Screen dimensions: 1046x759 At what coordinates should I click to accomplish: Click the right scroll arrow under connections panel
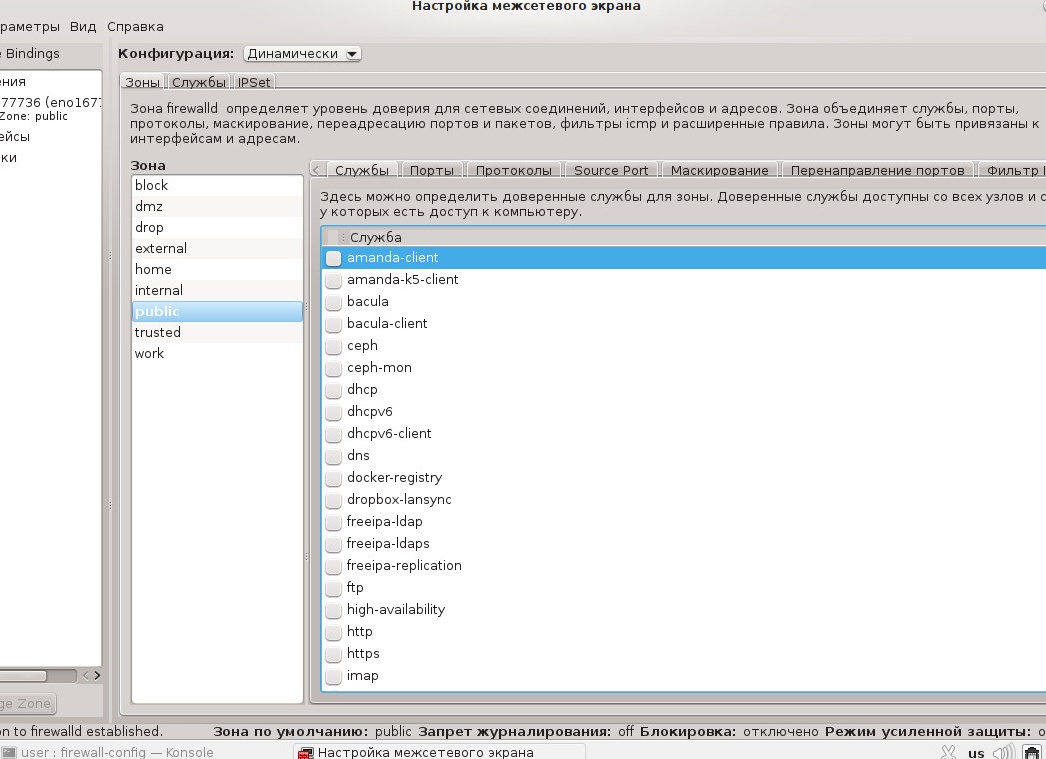point(97,676)
